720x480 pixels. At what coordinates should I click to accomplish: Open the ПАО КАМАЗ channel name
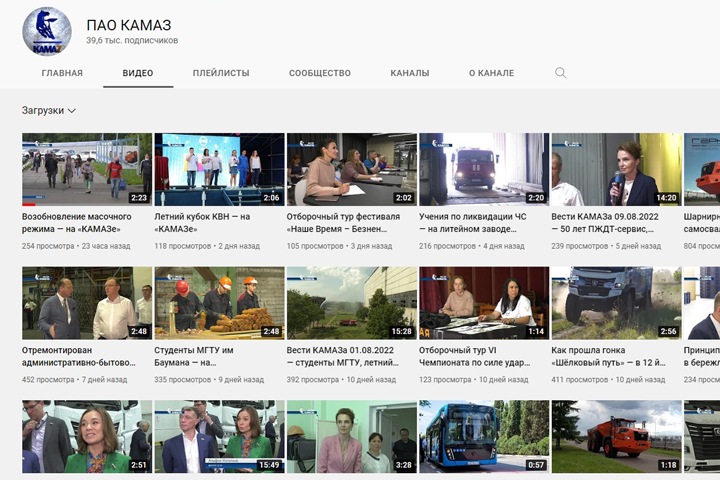point(127,24)
